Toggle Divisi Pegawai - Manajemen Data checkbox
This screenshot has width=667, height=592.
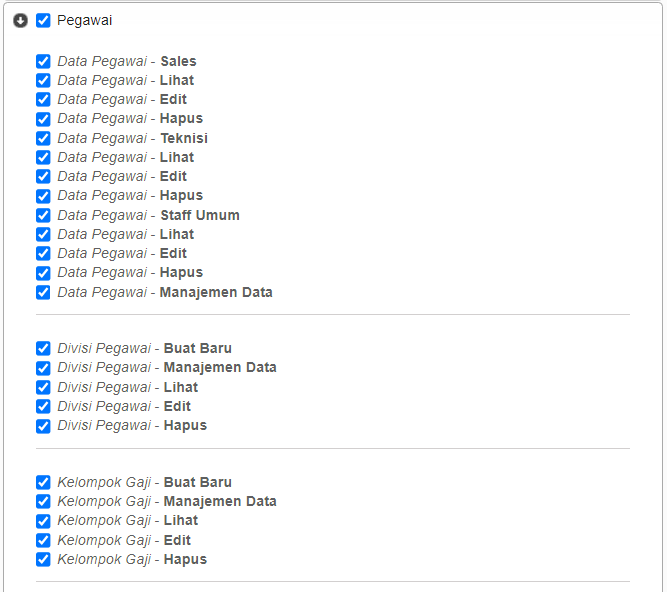tap(43, 367)
